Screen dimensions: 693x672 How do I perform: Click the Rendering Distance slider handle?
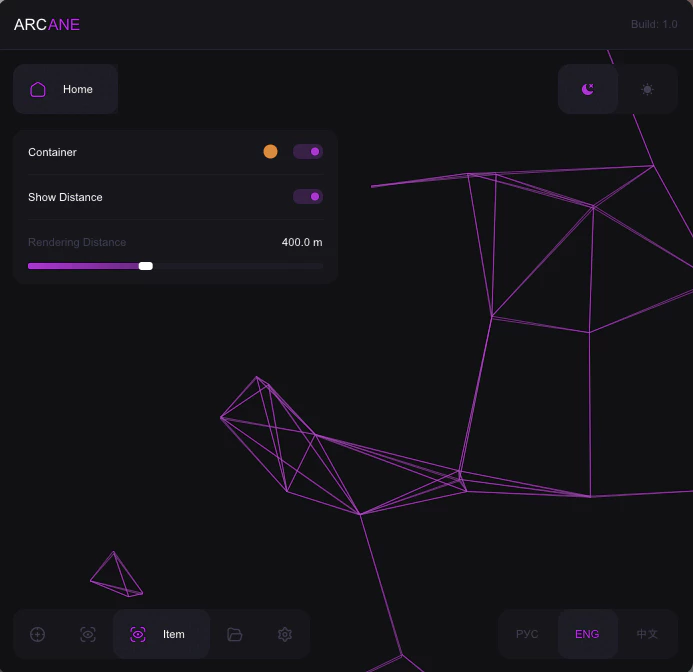point(146,266)
